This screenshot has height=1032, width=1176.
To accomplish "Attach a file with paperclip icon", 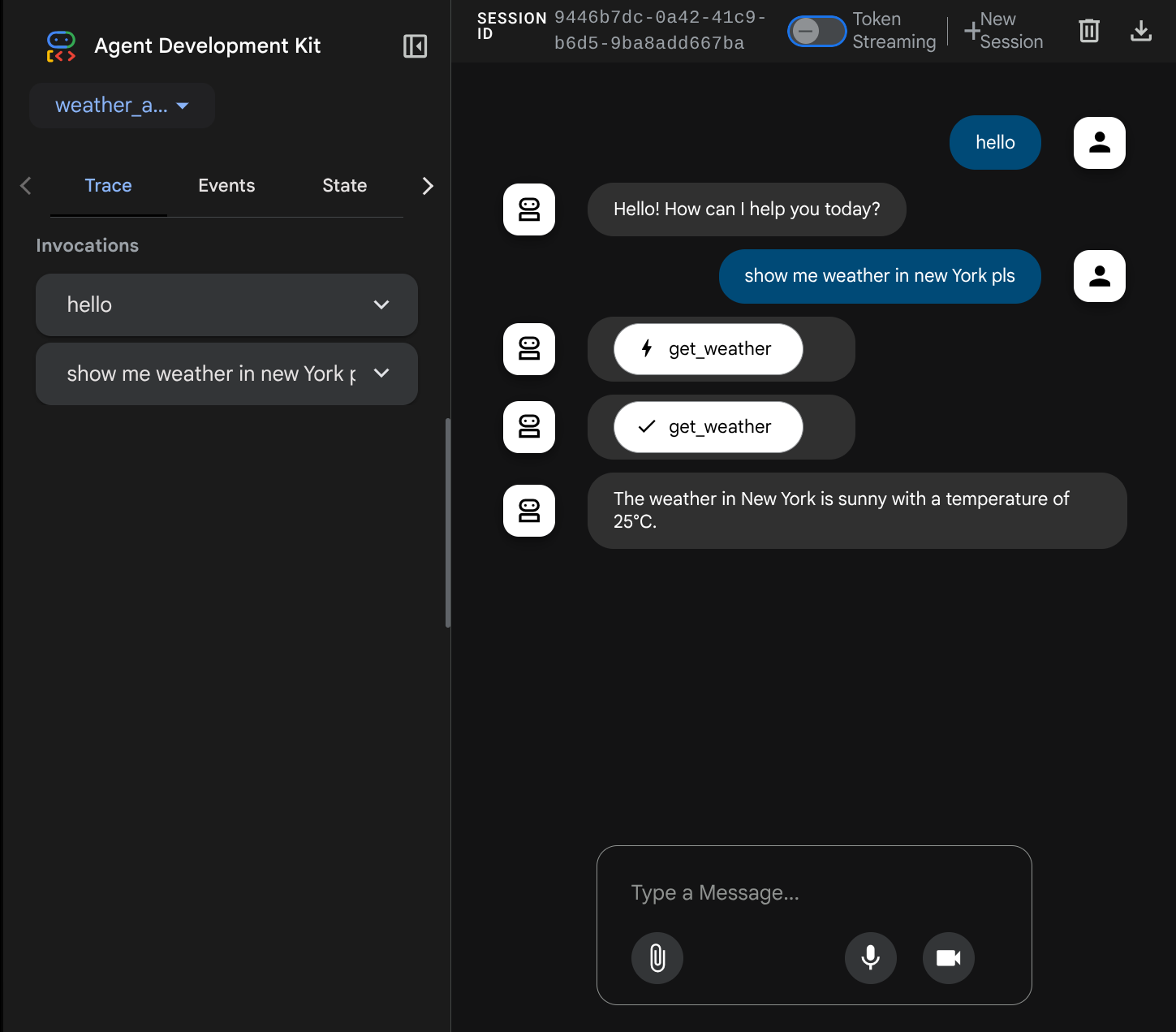I will click(x=657, y=958).
